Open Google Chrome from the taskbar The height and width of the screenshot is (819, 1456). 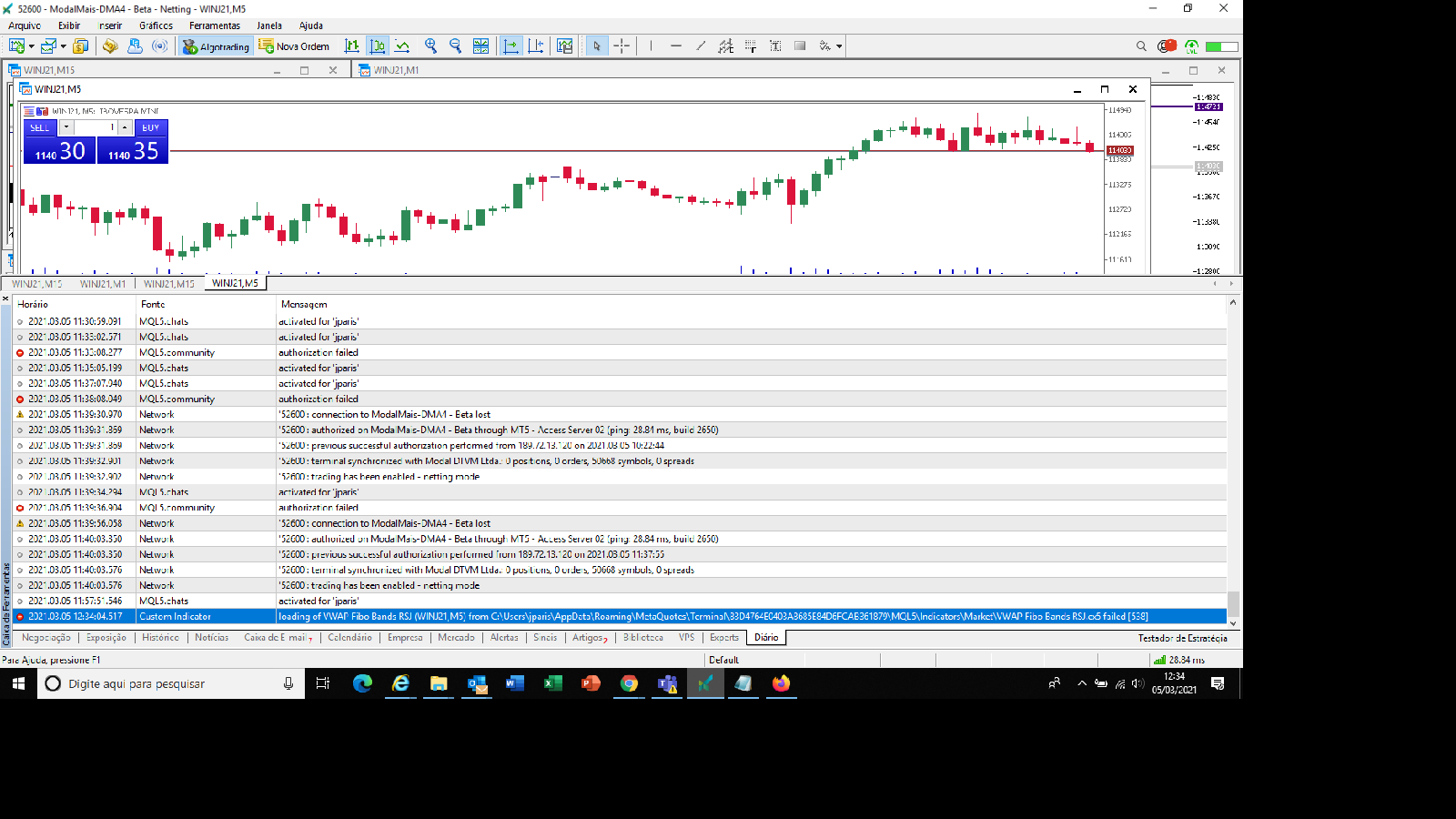pos(629,683)
